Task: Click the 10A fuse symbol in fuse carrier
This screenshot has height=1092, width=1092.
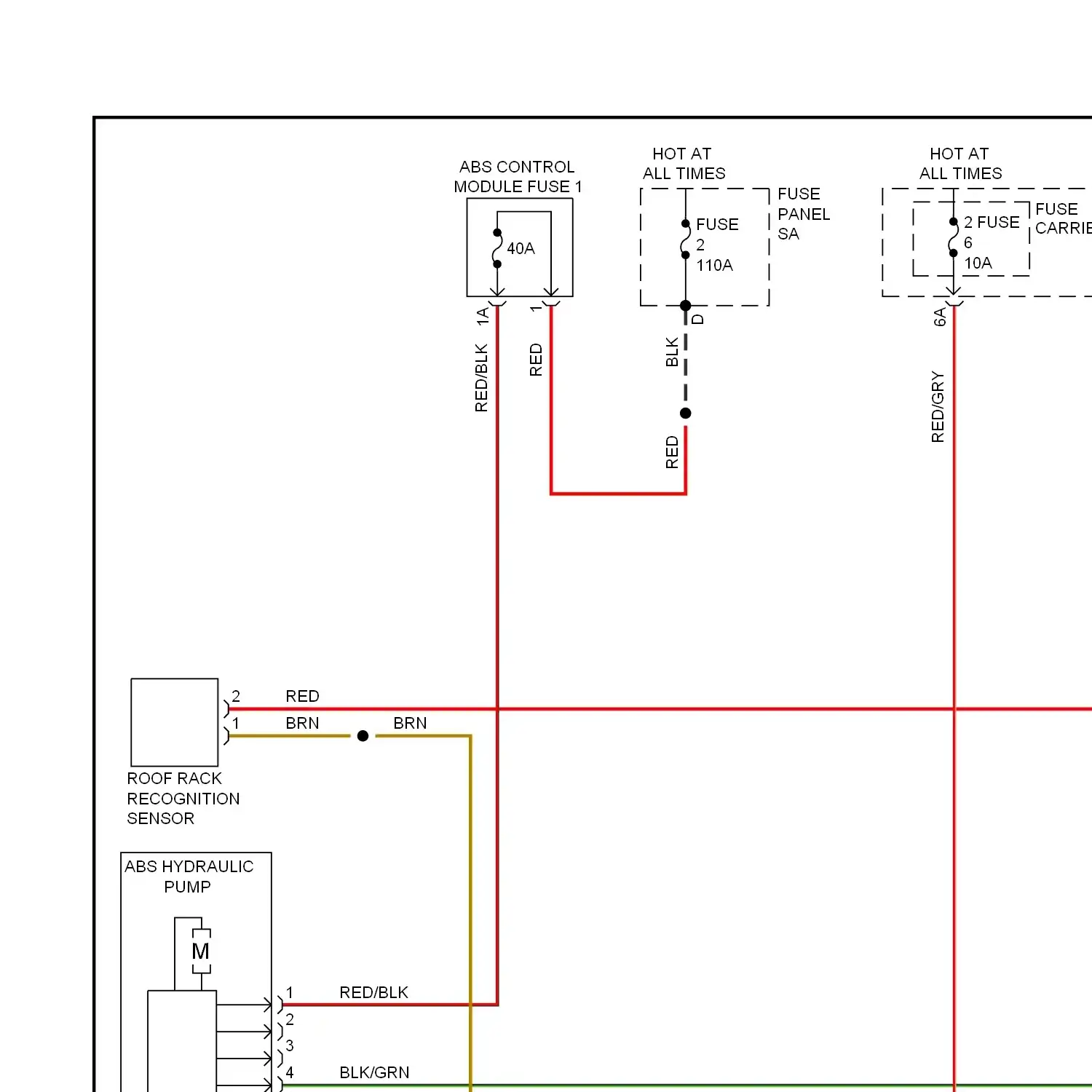Action: coord(953,237)
